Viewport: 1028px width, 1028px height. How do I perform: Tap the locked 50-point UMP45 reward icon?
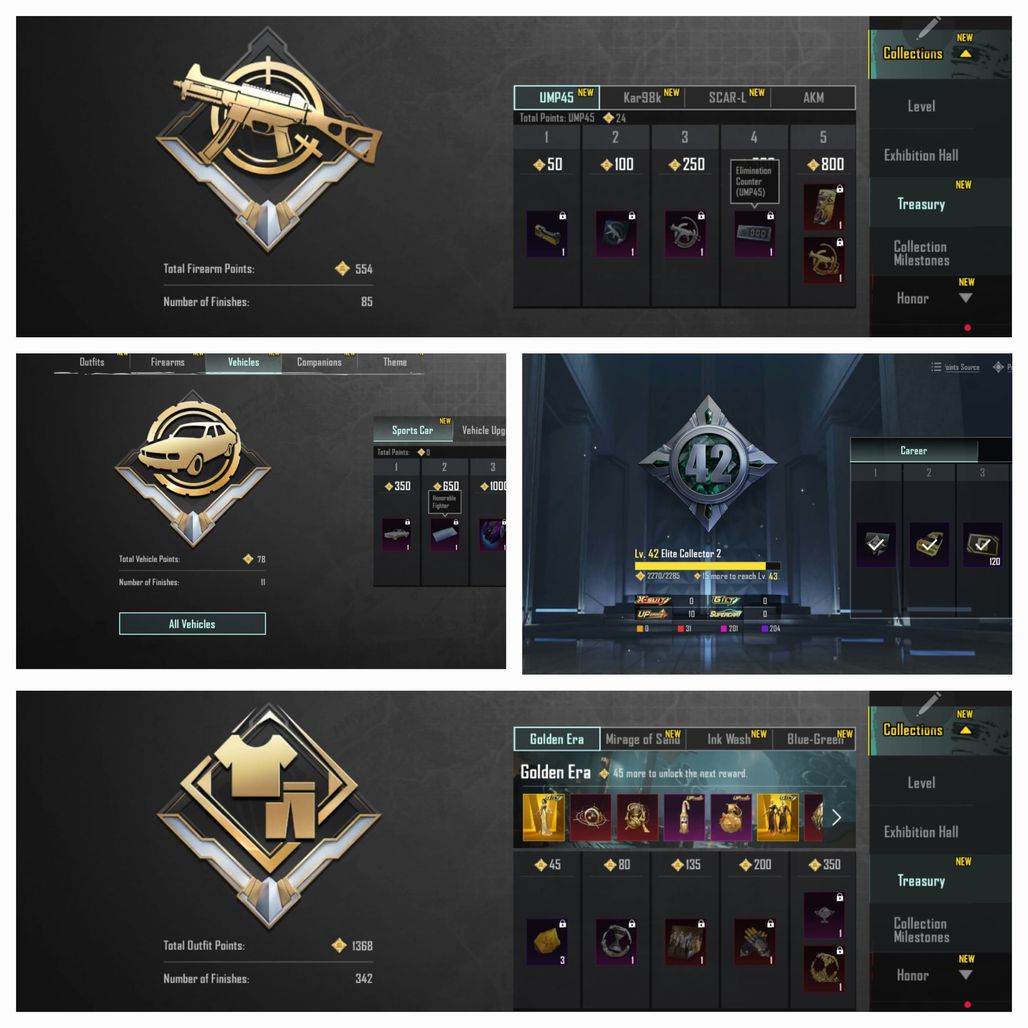pos(547,233)
